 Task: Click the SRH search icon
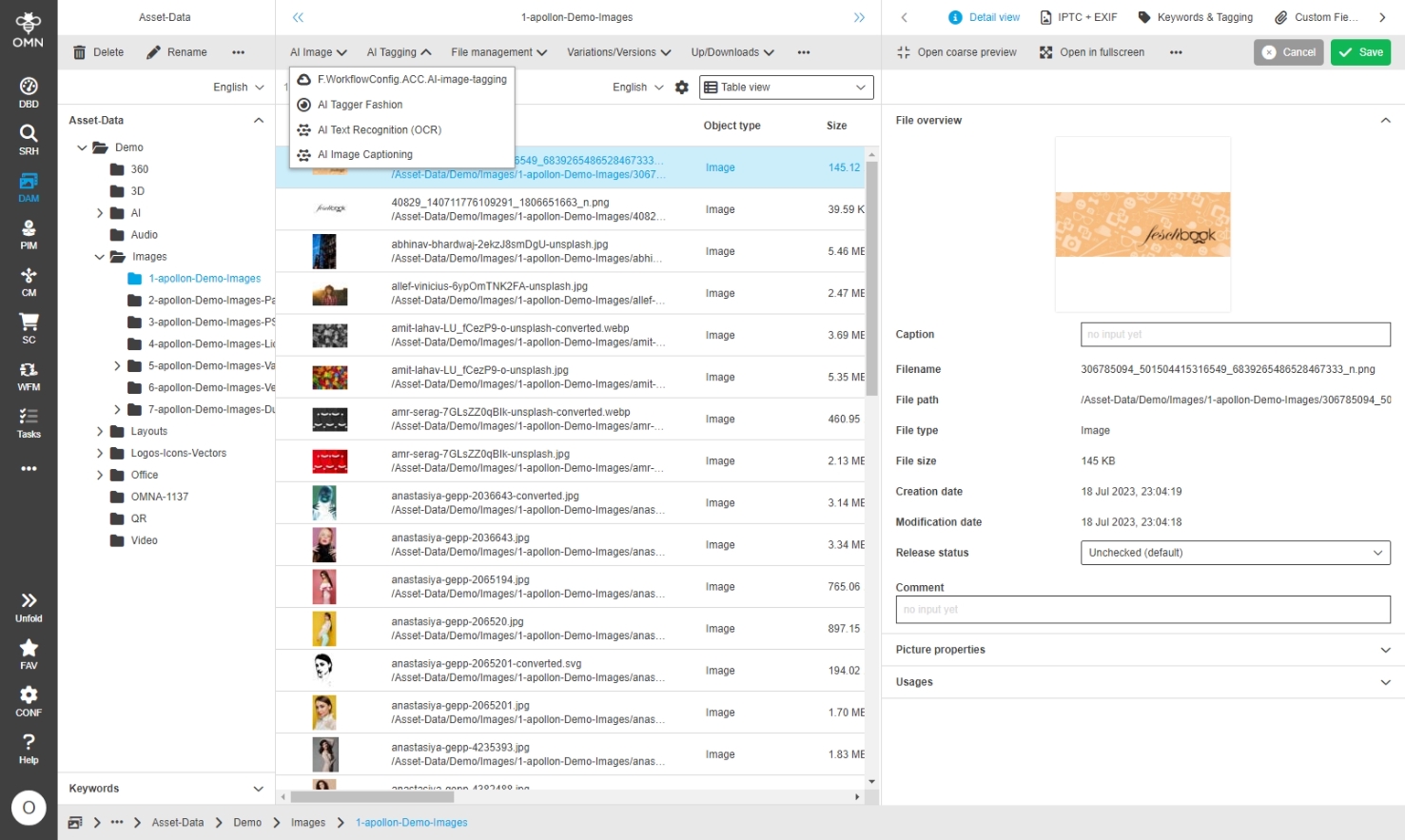29,139
